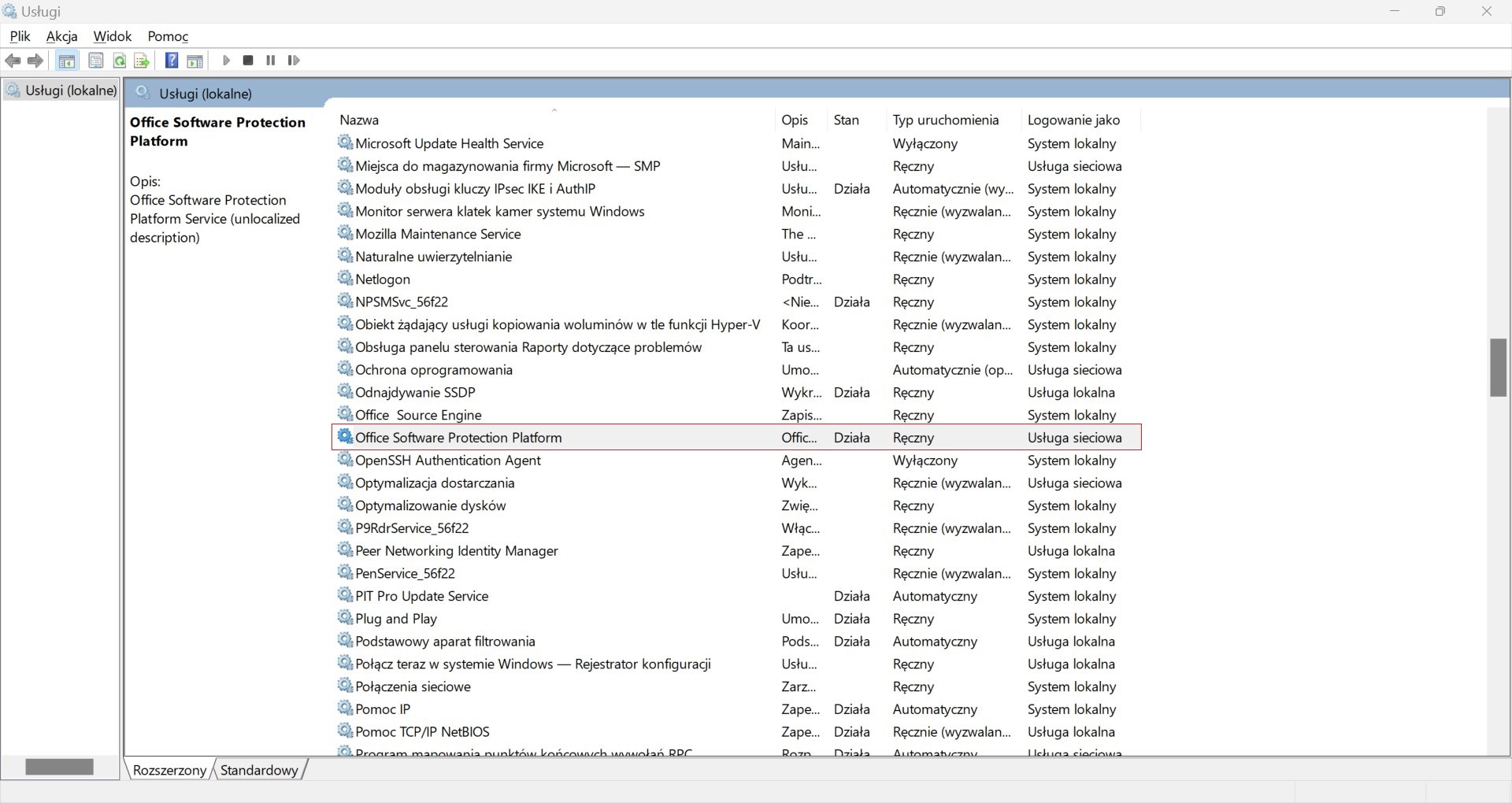Open the Help question-mark toolbar icon
The image size is (1512, 803).
click(x=171, y=61)
